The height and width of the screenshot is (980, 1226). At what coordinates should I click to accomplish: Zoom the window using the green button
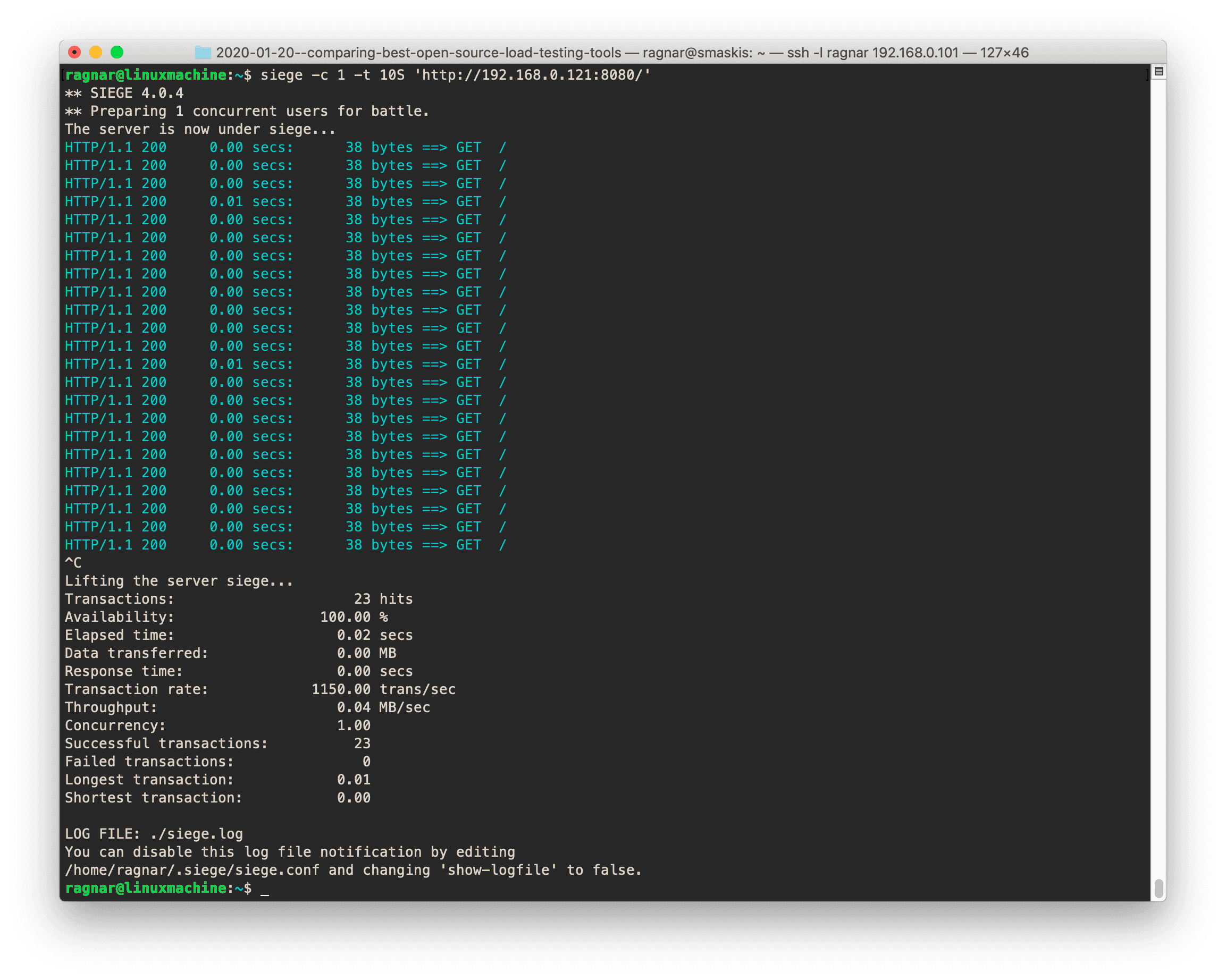point(117,52)
